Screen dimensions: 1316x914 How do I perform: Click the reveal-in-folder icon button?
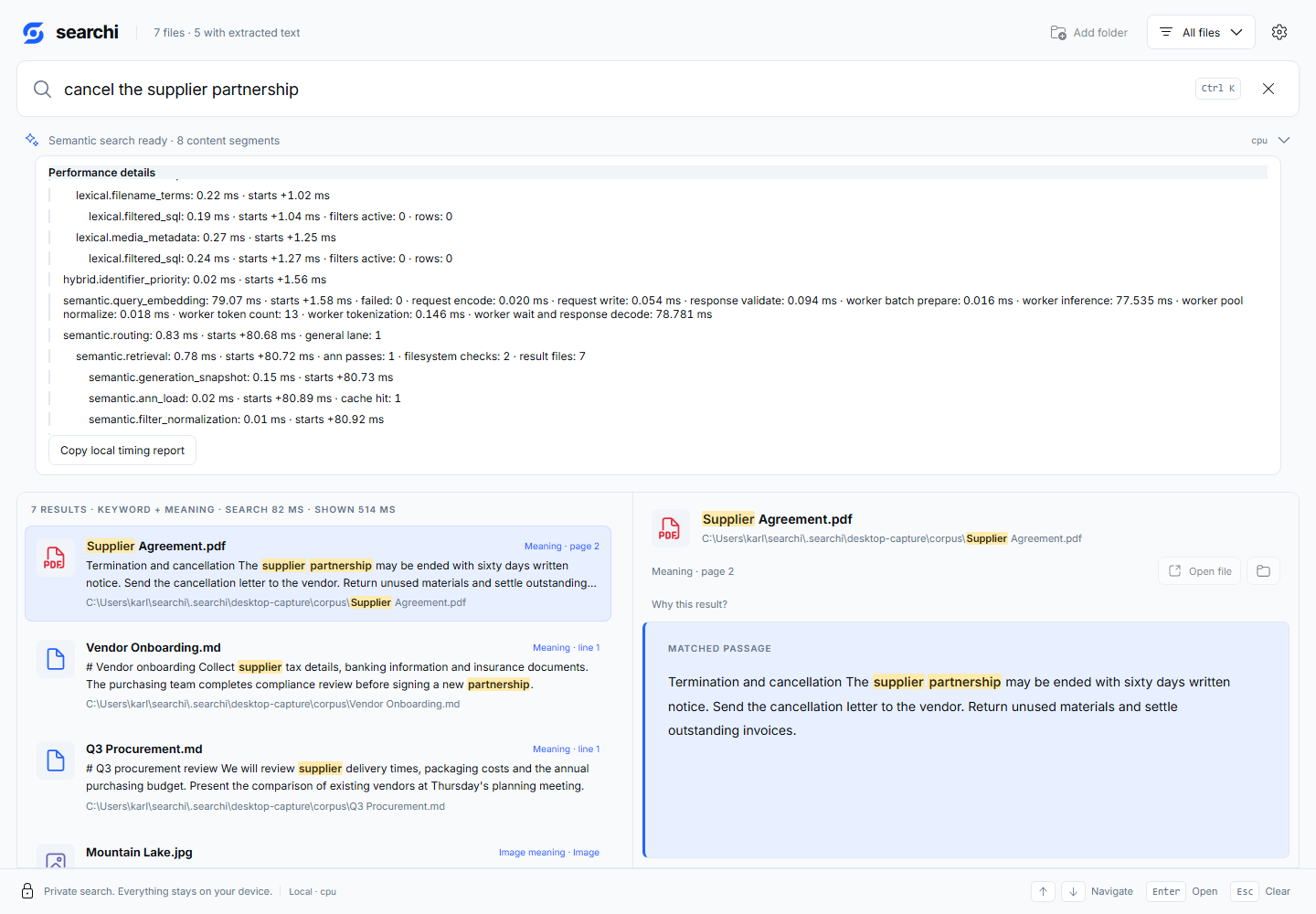tap(1264, 571)
